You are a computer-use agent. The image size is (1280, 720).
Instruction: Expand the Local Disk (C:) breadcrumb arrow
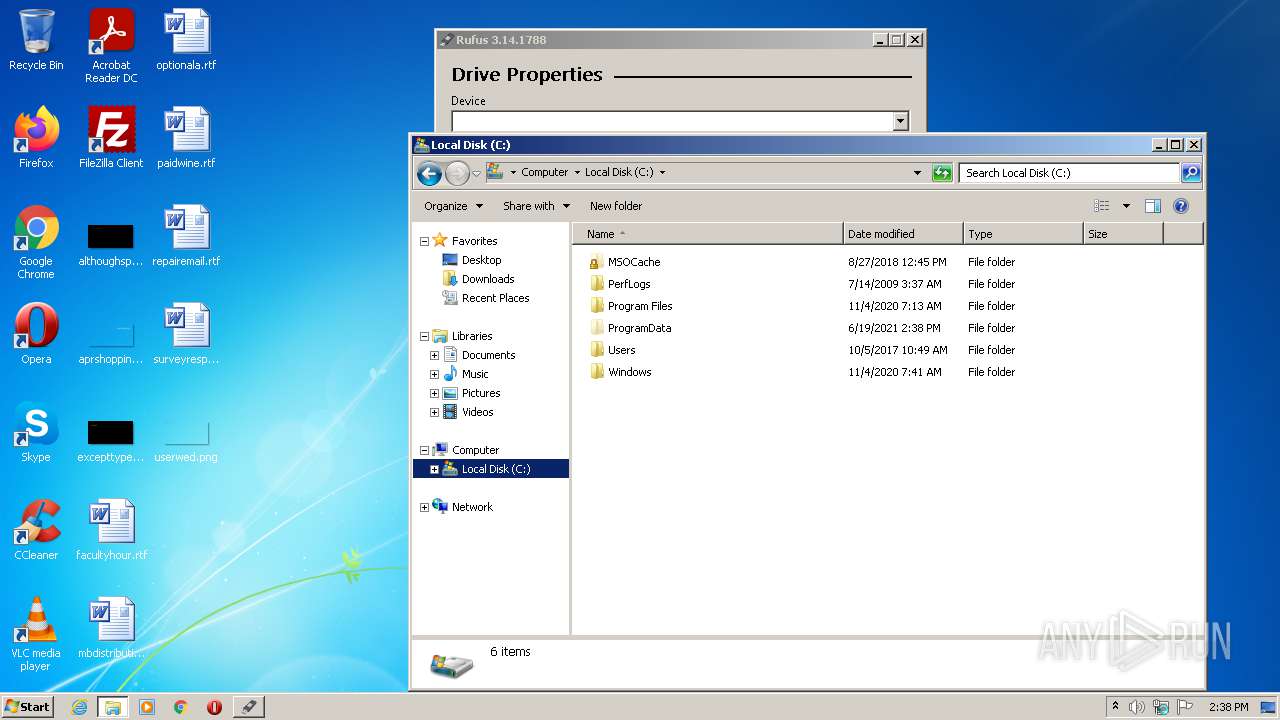click(662, 172)
